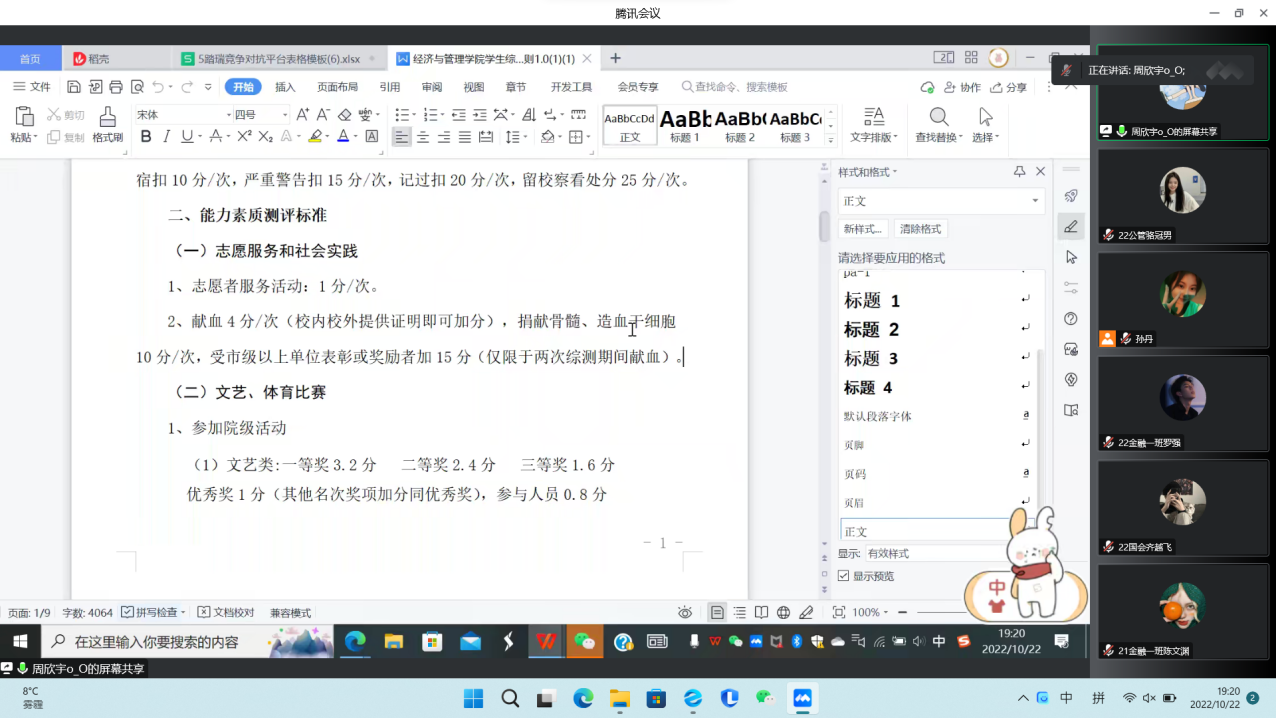
Task: Click the italic I icon
Action: (x=167, y=137)
